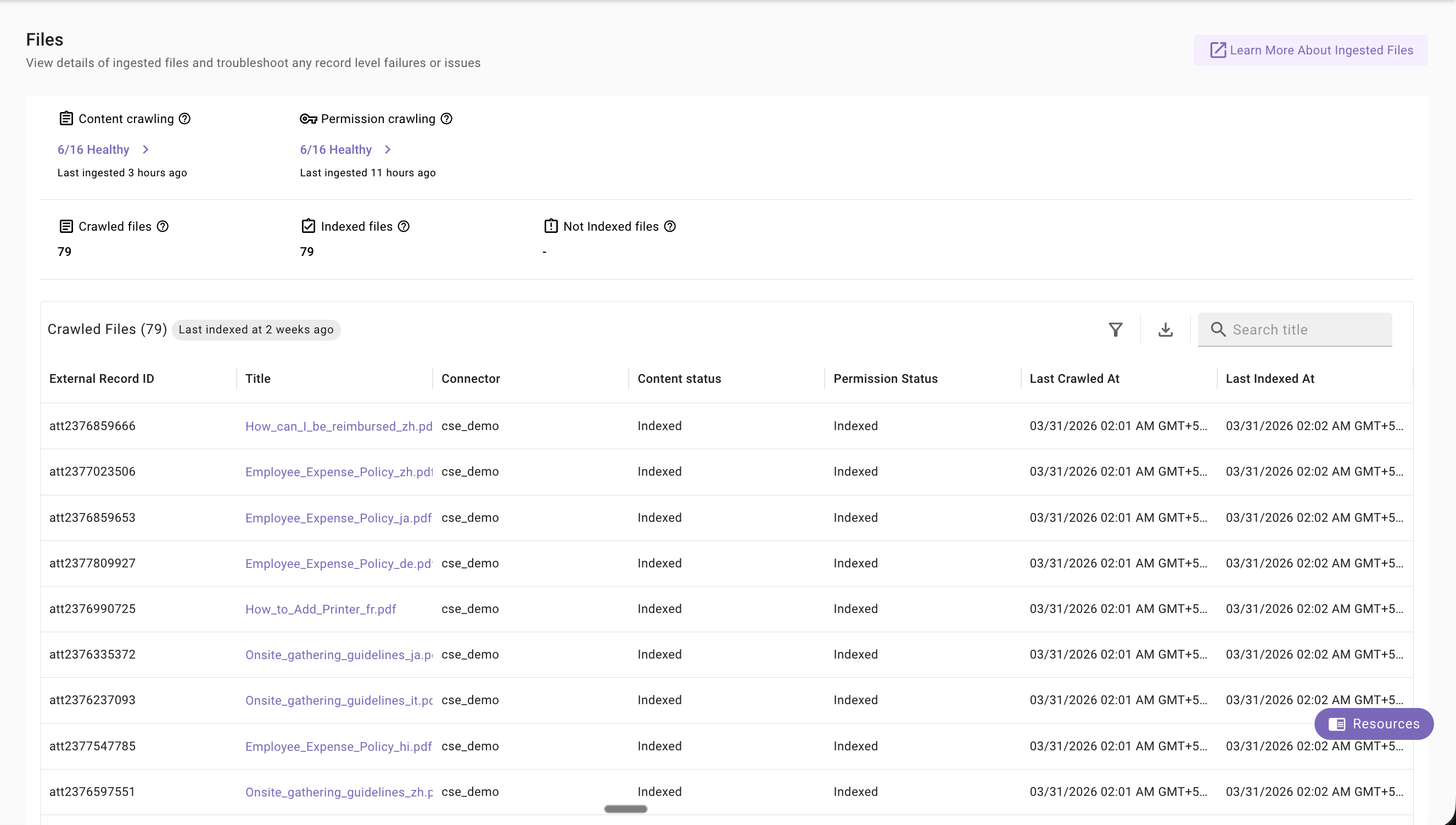Click help icon next to Indexed files
1456x825 pixels.
[403, 226]
